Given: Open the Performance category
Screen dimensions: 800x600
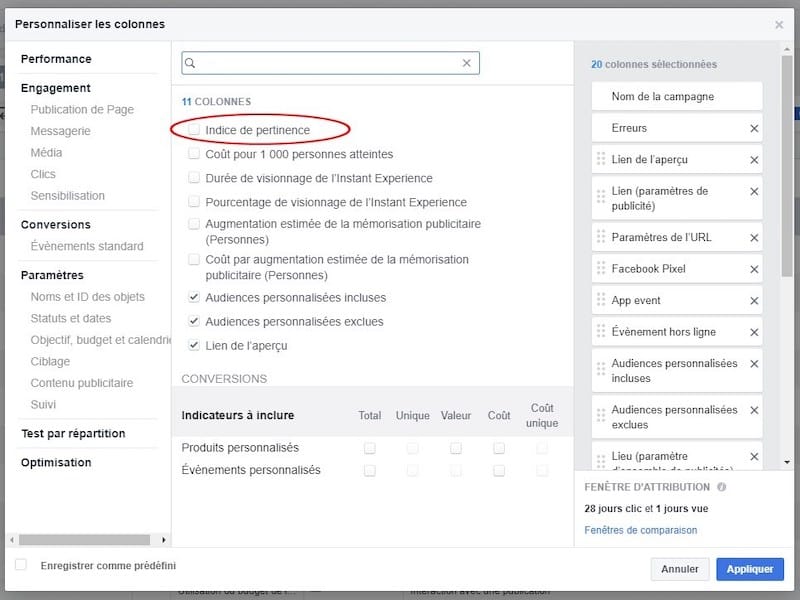Looking at the screenshot, I should 56,59.
